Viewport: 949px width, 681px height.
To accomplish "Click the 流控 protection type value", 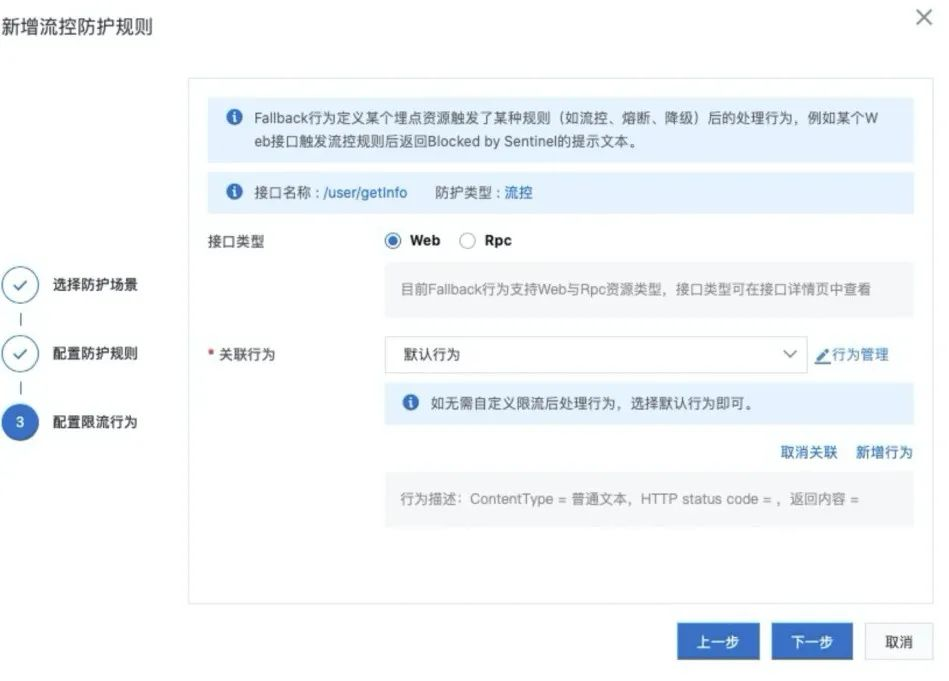I will [519, 192].
